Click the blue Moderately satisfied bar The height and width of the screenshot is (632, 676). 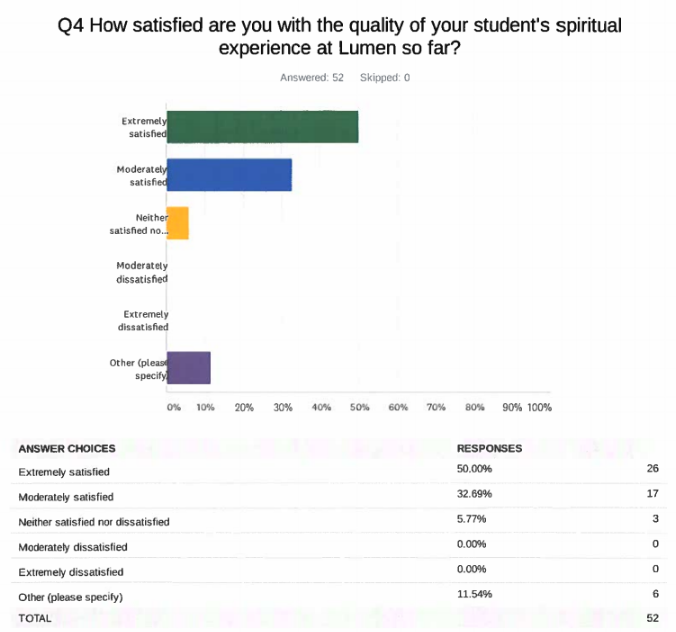[229, 175]
